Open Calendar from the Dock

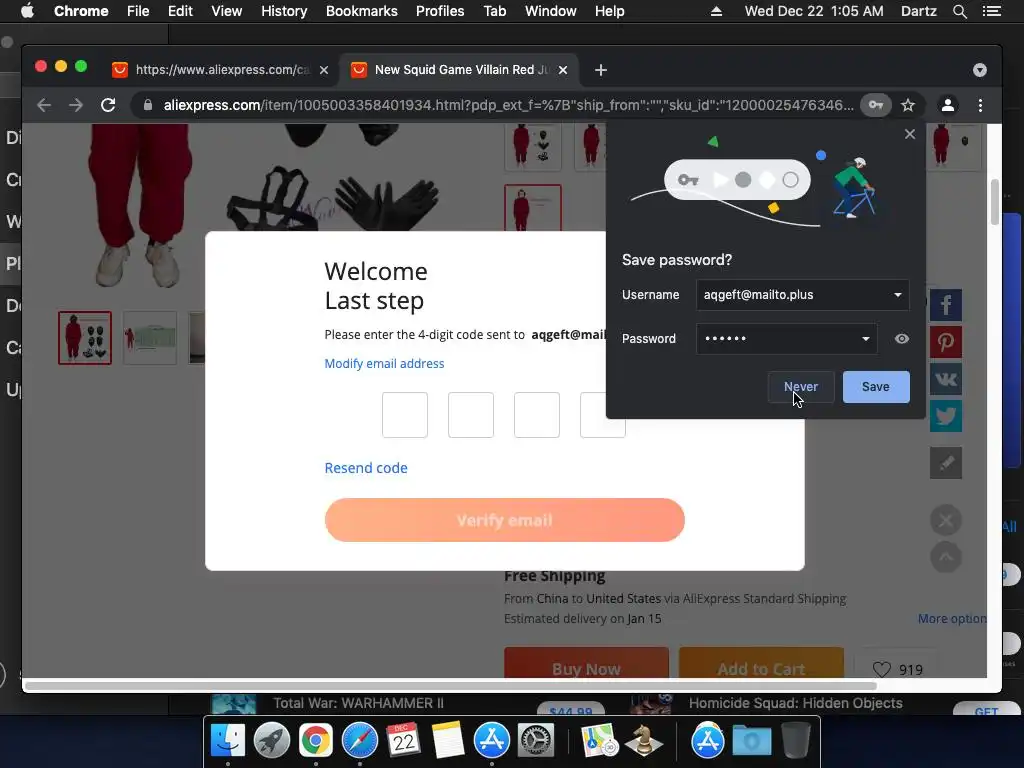pos(404,741)
